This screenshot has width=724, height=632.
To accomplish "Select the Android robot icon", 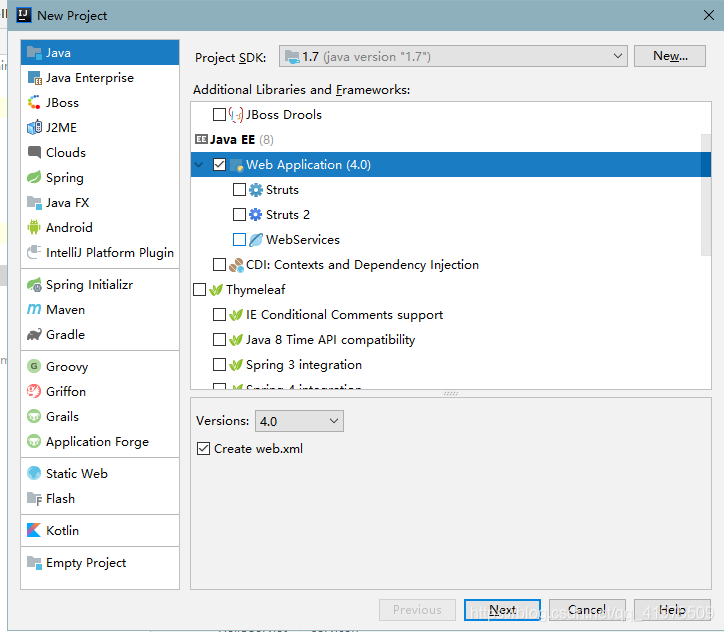I will [34, 227].
